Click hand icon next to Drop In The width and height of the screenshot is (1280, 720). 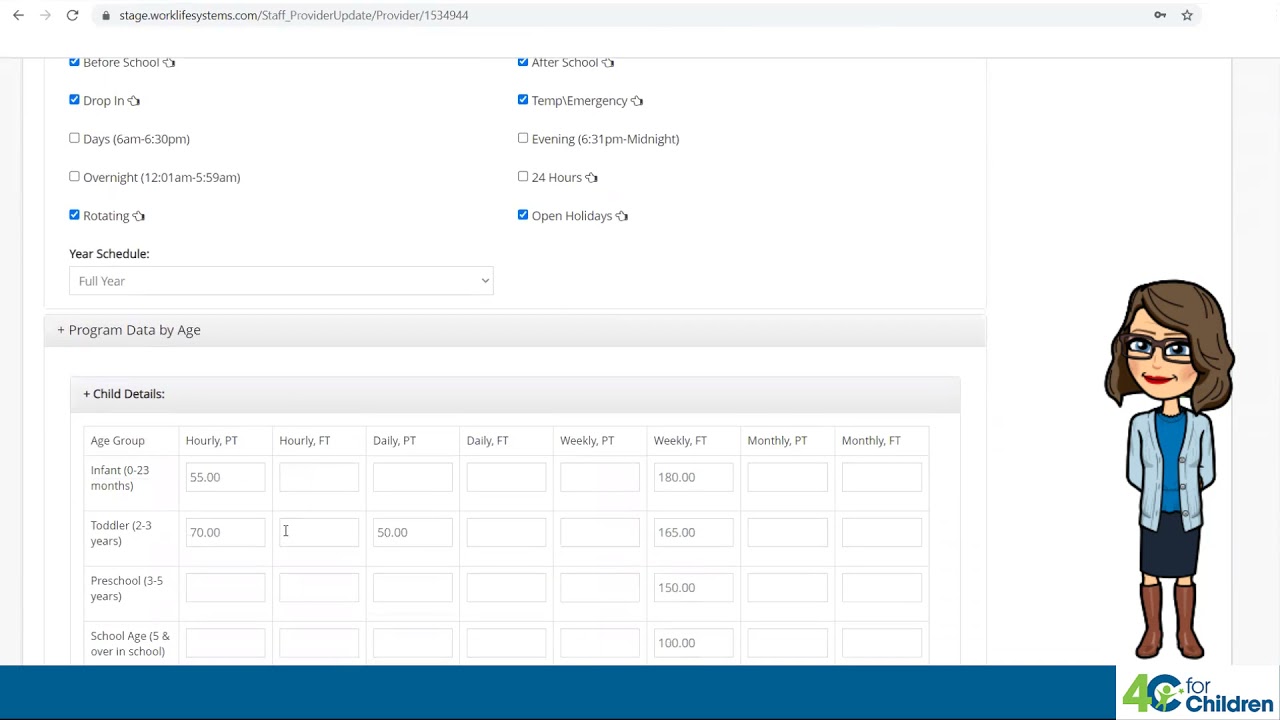click(x=134, y=101)
